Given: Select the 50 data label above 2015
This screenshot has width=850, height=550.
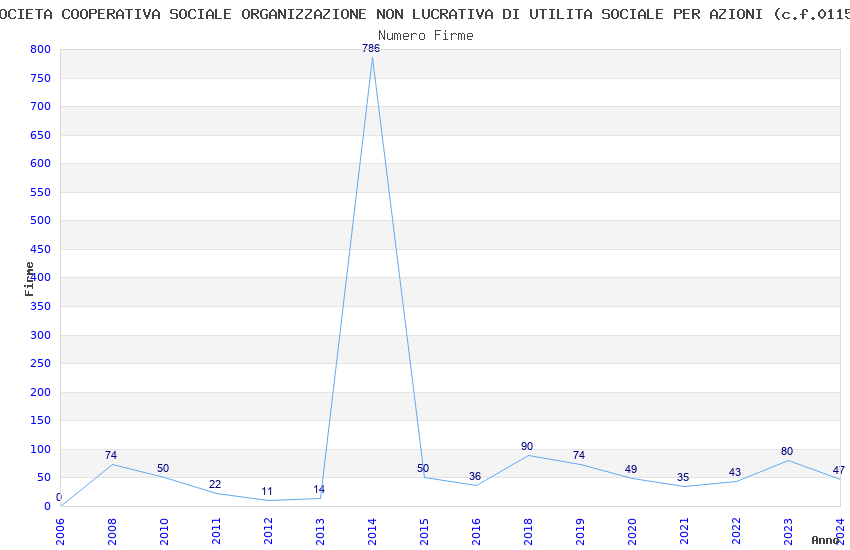Looking at the screenshot, I should tap(423, 468).
